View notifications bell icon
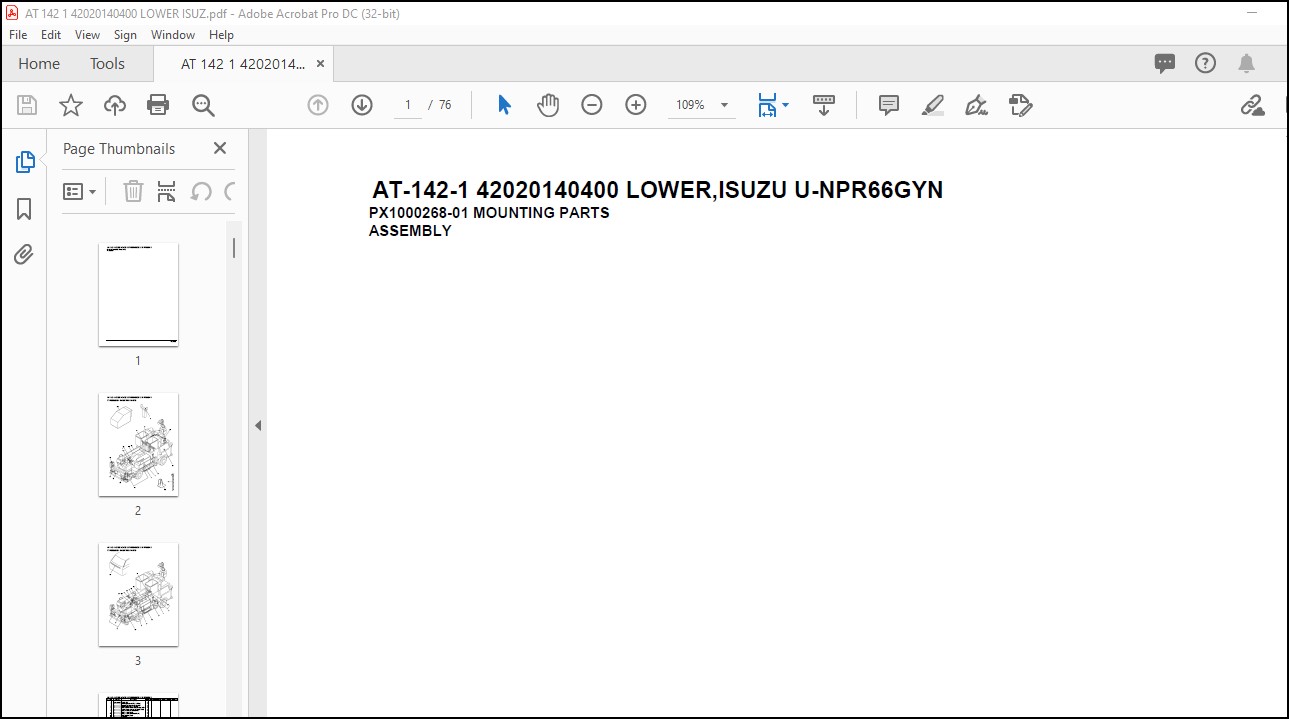This screenshot has height=719, width=1289. (1246, 63)
